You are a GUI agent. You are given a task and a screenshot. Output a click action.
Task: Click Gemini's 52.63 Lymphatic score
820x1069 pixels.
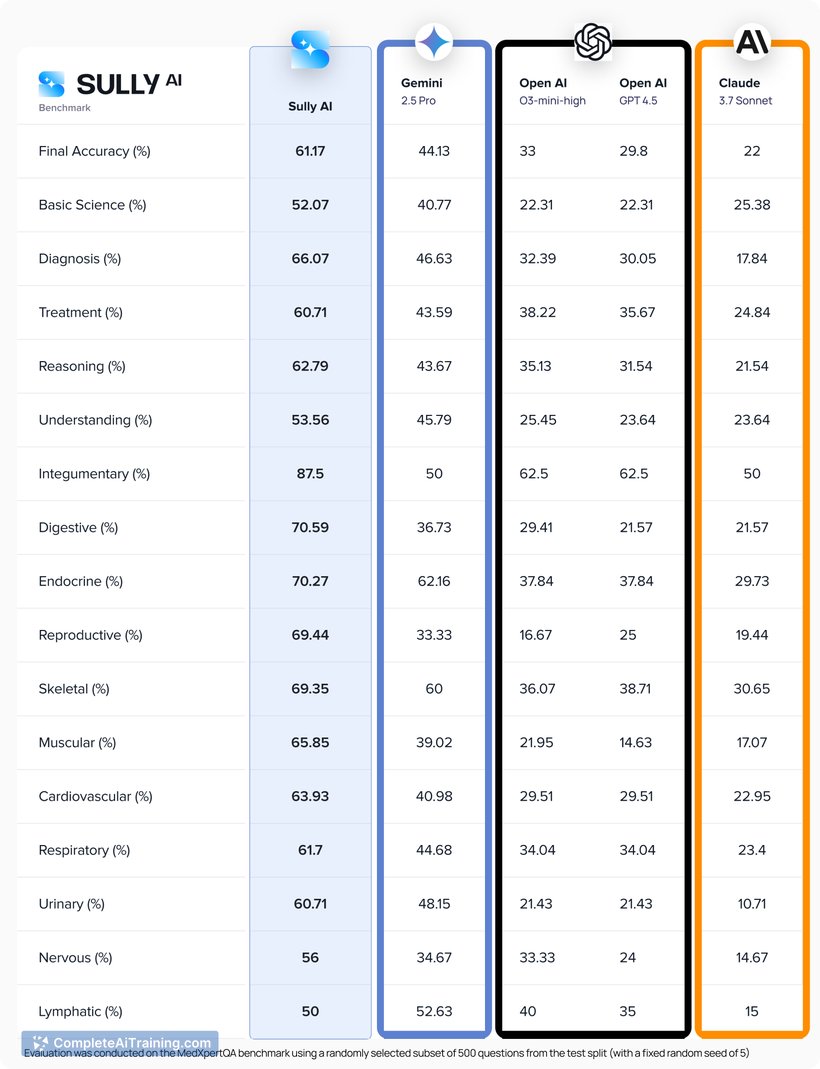click(434, 1011)
